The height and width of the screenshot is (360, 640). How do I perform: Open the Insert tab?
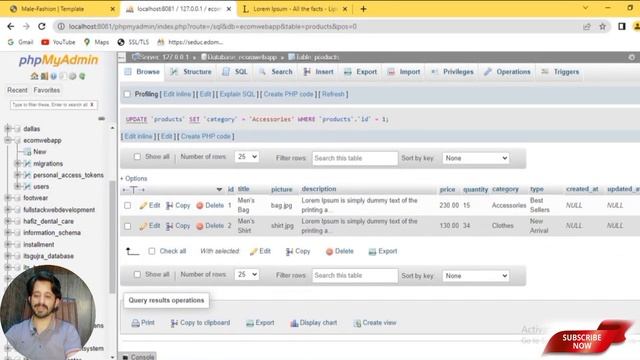point(318,72)
